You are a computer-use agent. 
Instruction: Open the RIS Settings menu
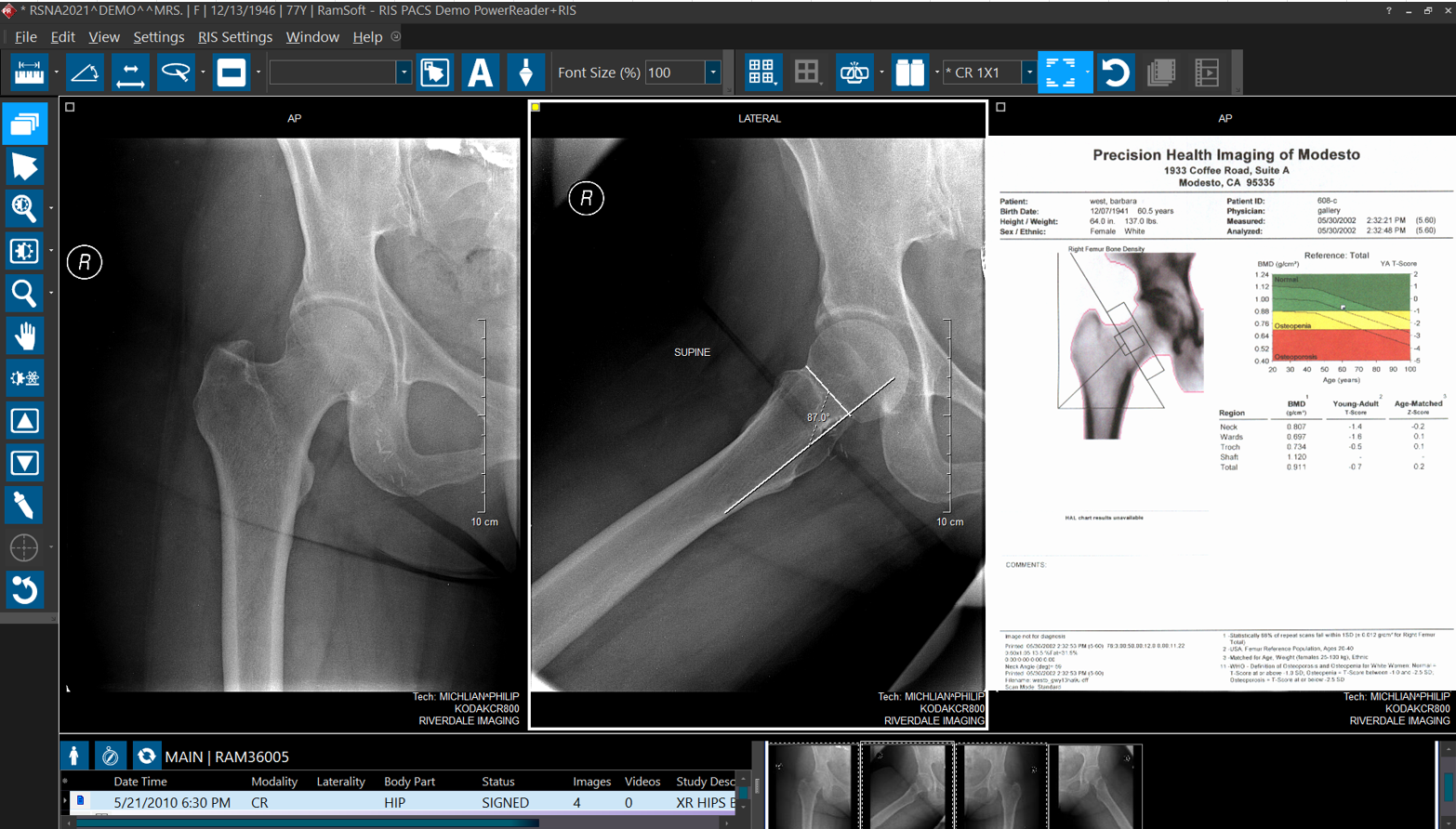pyautogui.click(x=234, y=37)
